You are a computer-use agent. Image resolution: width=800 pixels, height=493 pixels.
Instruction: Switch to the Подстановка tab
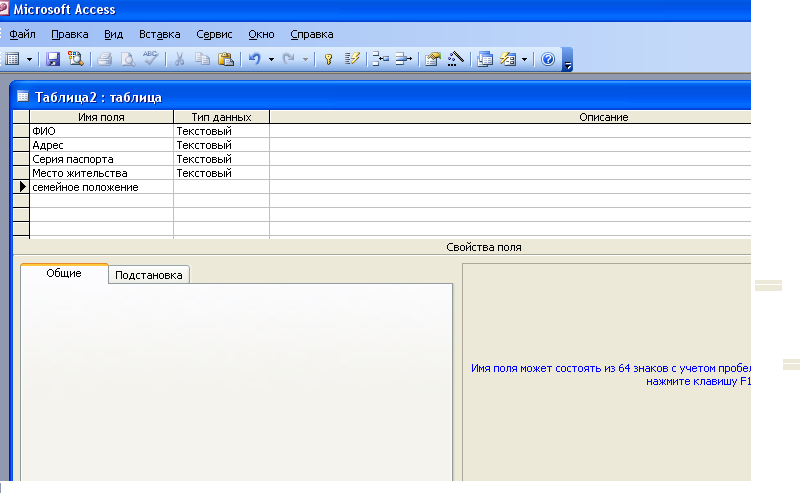(x=148, y=275)
